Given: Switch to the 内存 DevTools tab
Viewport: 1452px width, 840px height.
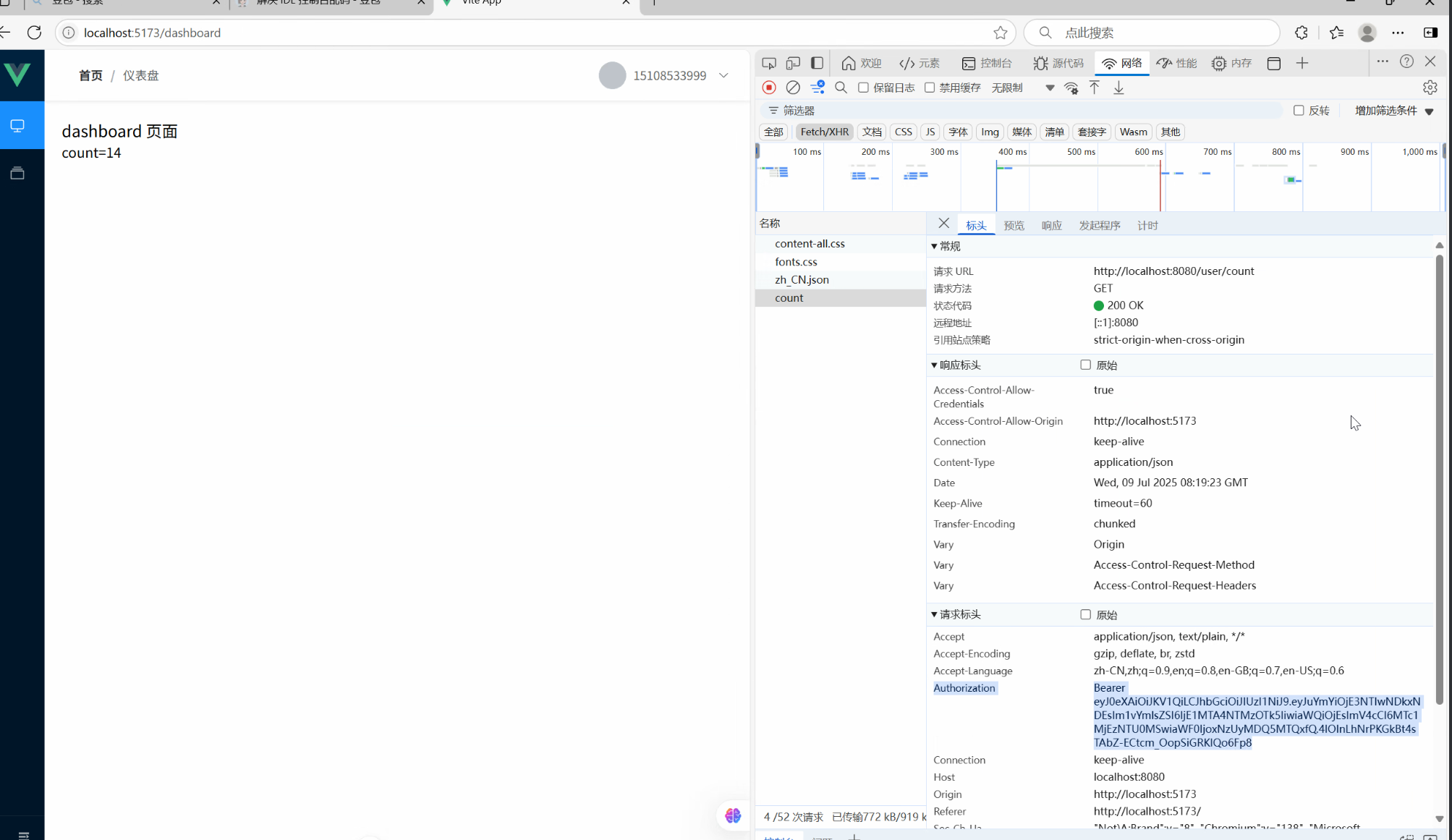Looking at the screenshot, I should 1232,64.
